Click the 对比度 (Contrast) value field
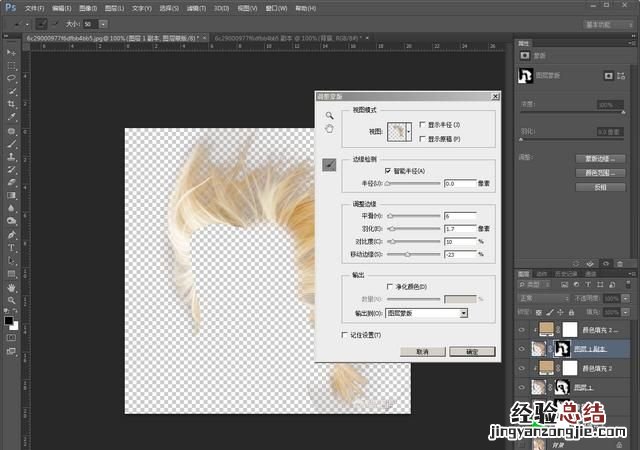The image size is (640, 450). tap(460, 242)
